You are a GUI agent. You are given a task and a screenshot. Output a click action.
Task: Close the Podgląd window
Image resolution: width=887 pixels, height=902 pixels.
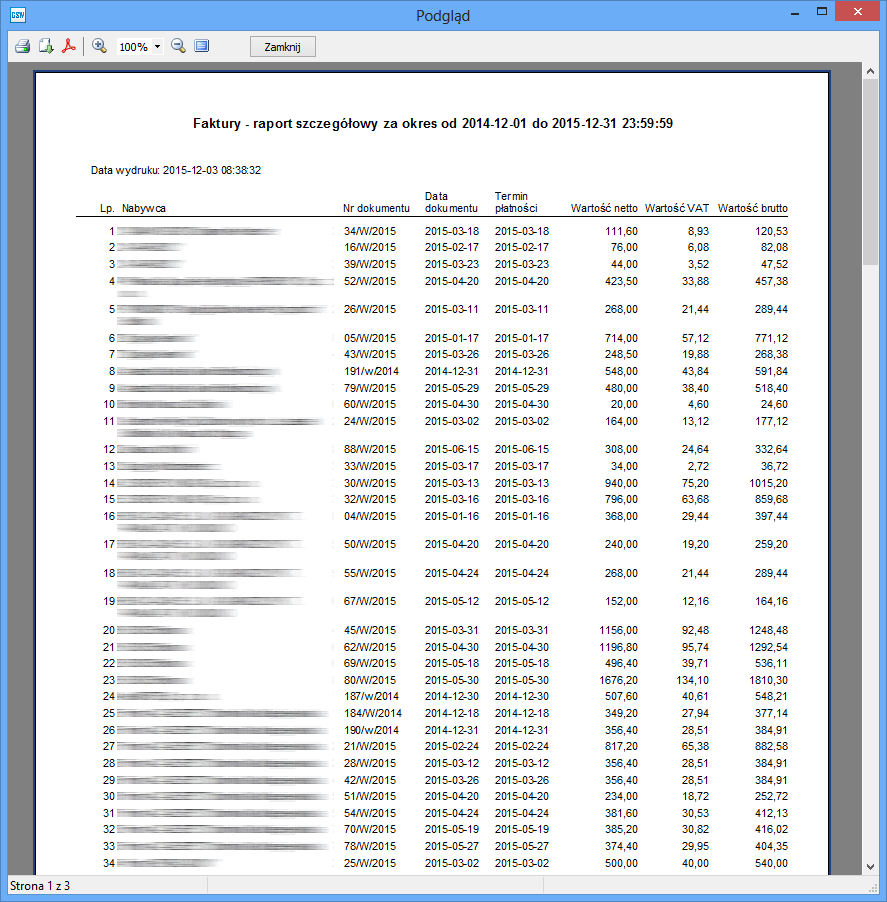tap(859, 12)
